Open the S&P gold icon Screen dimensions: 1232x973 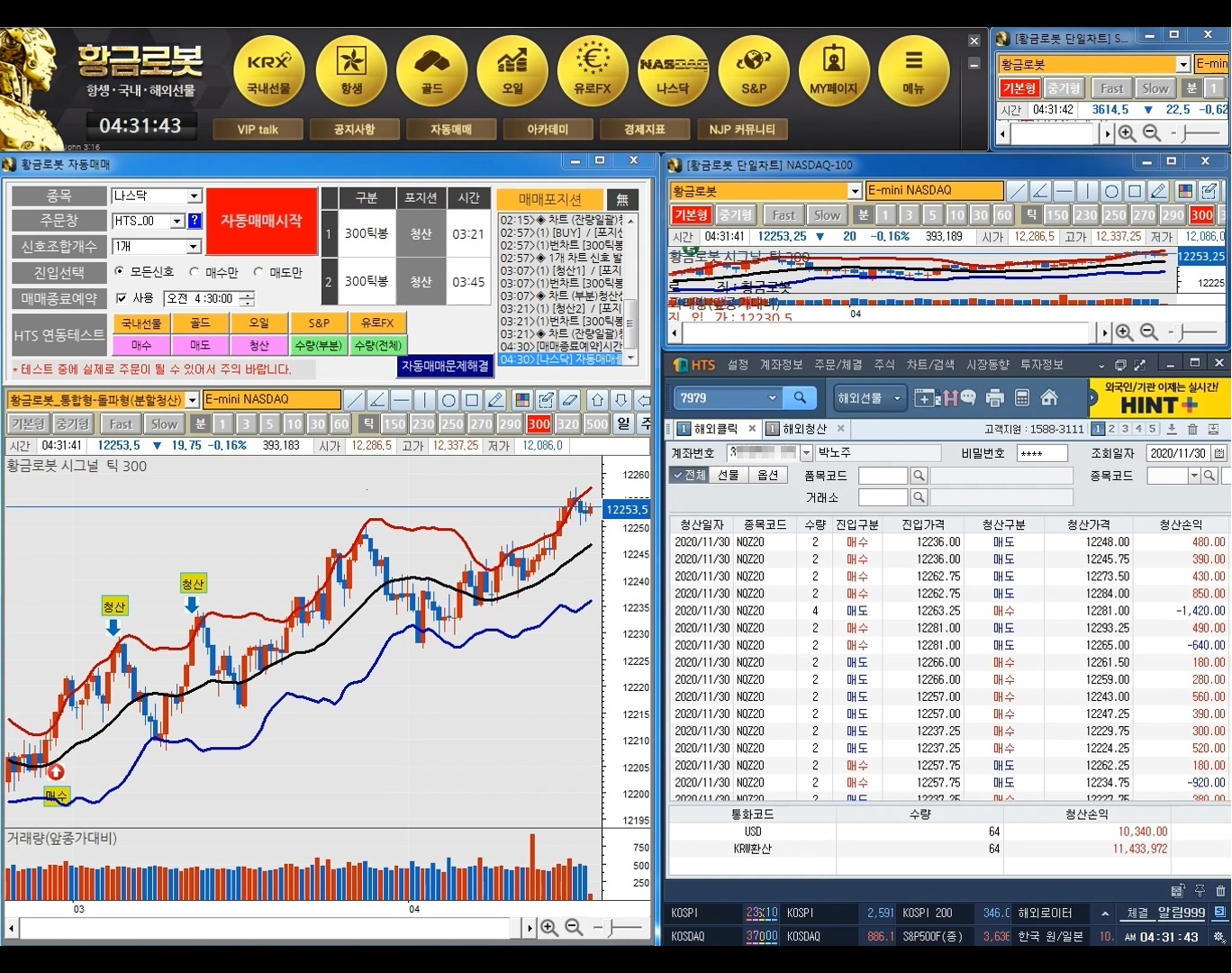[754, 72]
